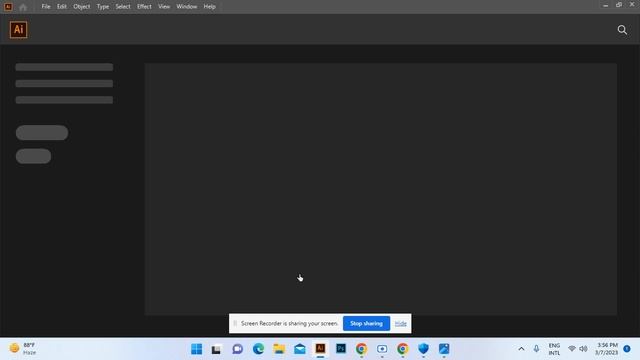Open the Window menu
The width and height of the screenshot is (640, 360).
[187, 7]
